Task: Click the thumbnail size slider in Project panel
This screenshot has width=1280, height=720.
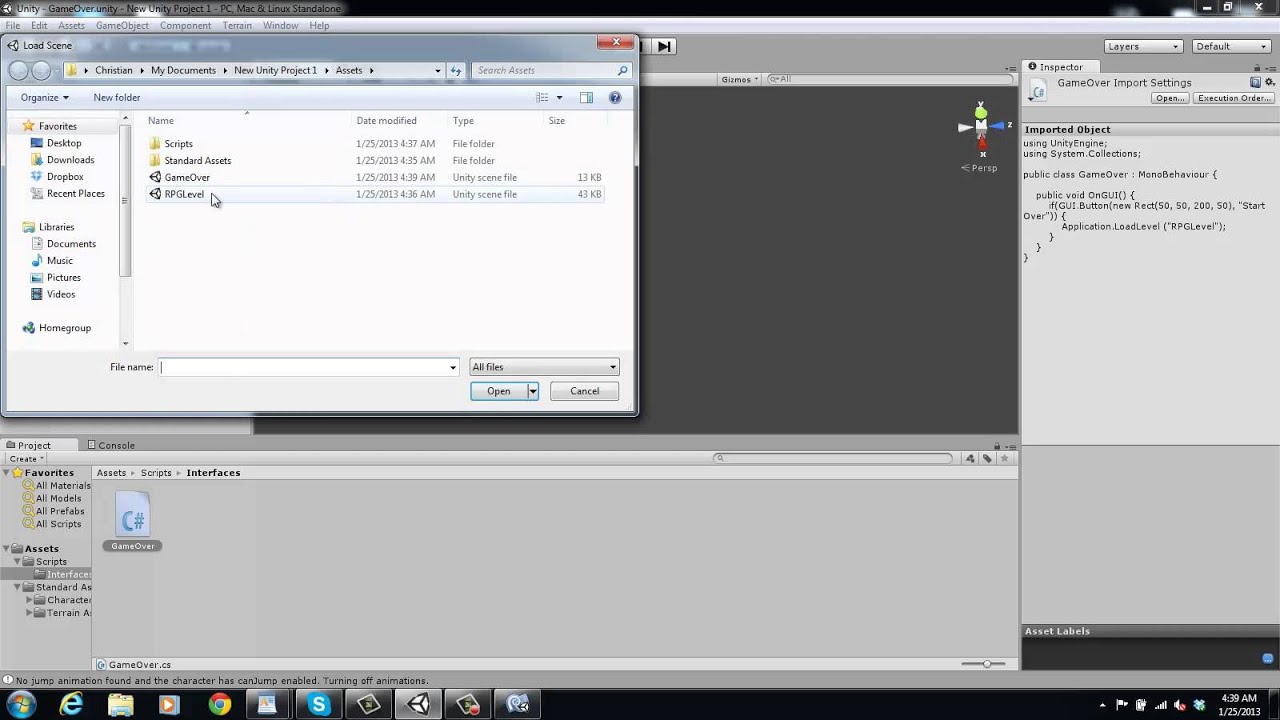Action: pos(985,663)
